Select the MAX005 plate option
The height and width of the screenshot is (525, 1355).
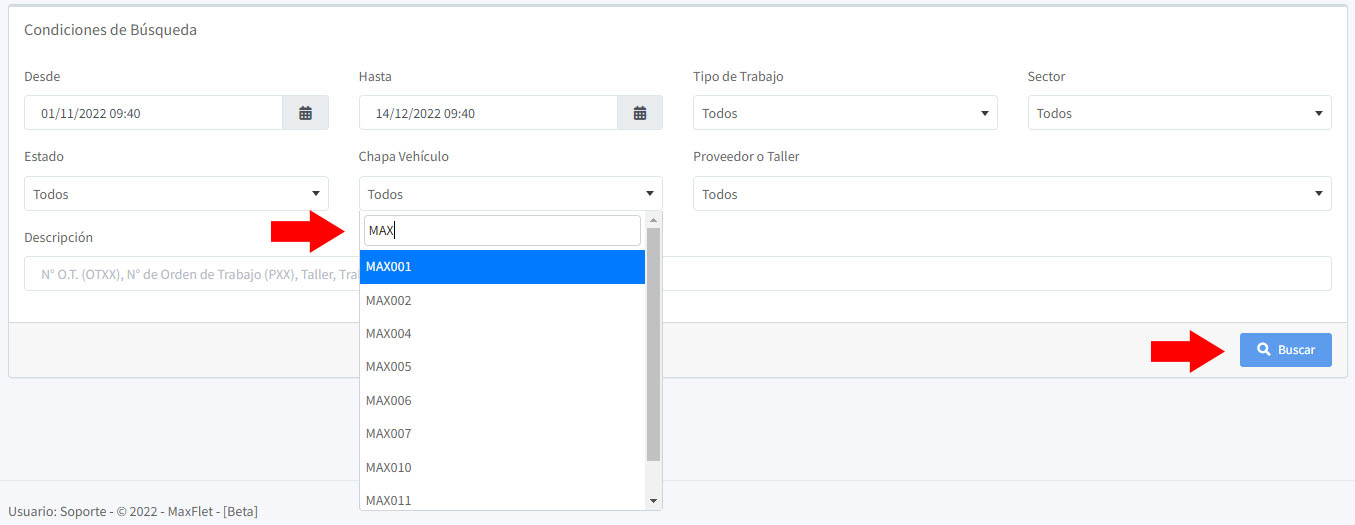click(502, 367)
